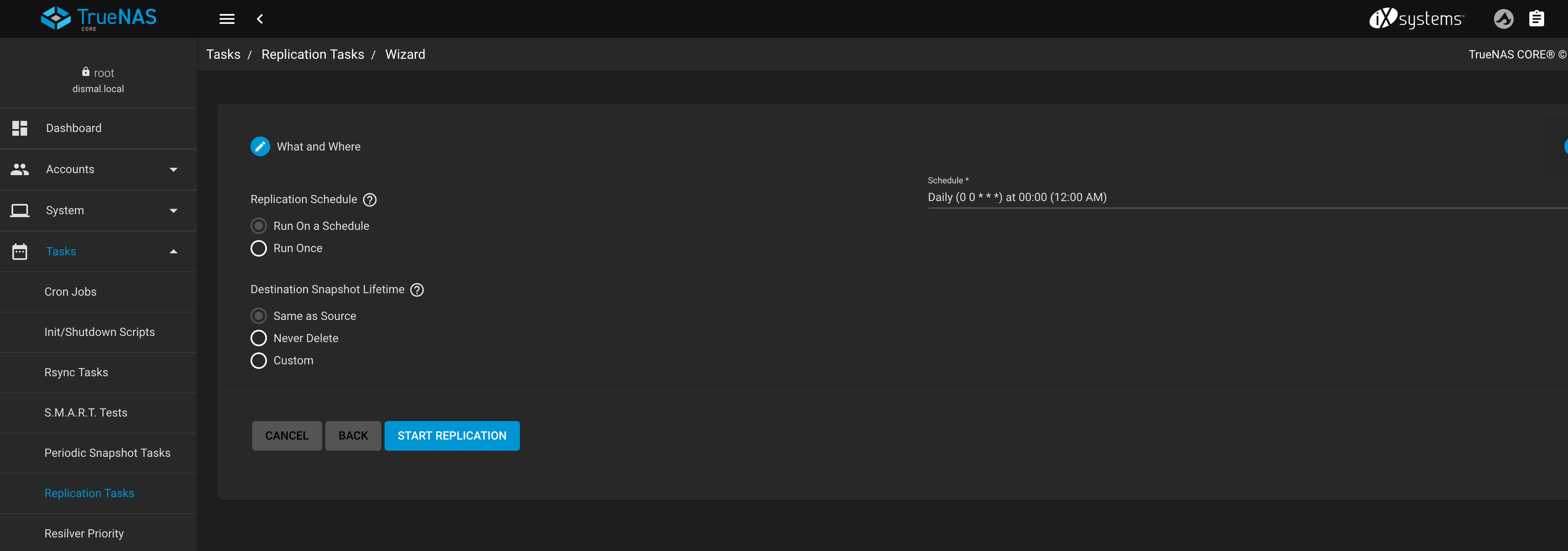Open the Destination Snapshot Lifetime help tooltip
The height and width of the screenshot is (551, 1568).
416,290
